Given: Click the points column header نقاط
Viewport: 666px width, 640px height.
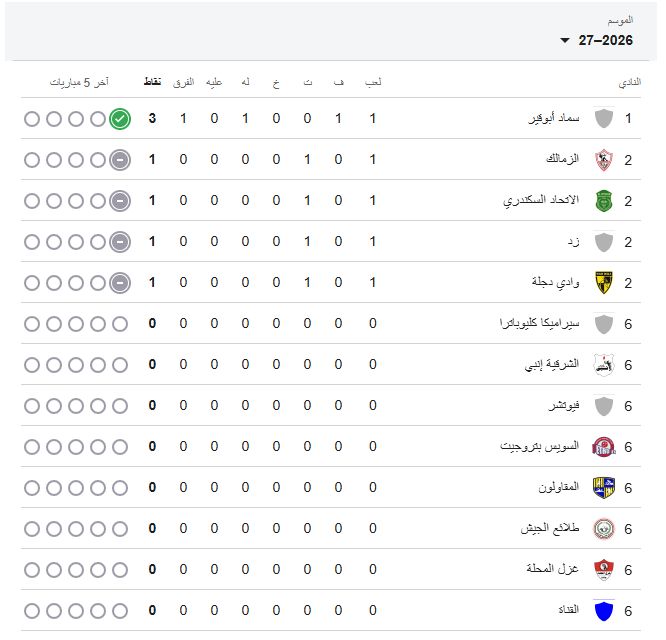Looking at the screenshot, I should coord(152,82).
